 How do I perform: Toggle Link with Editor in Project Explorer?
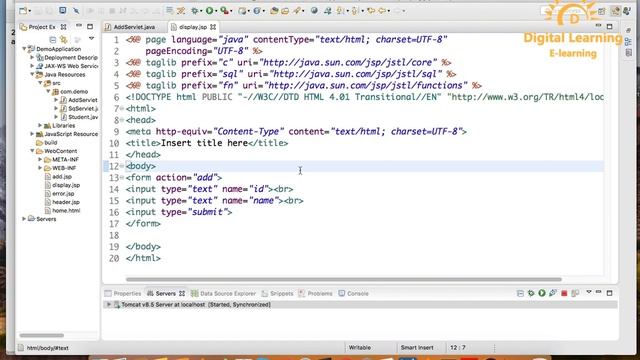click(64, 40)
